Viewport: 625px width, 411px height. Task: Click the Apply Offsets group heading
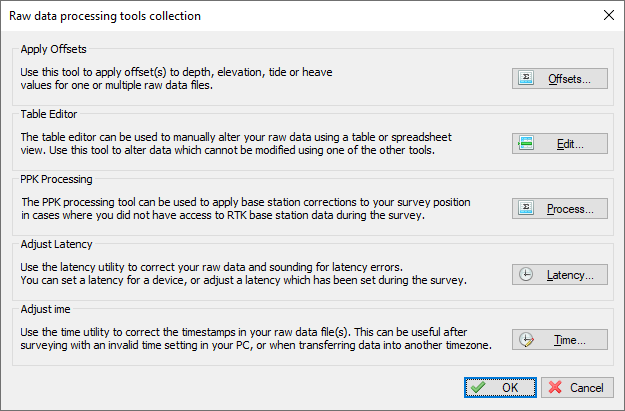pyautogui.click(x=53, y=49)
